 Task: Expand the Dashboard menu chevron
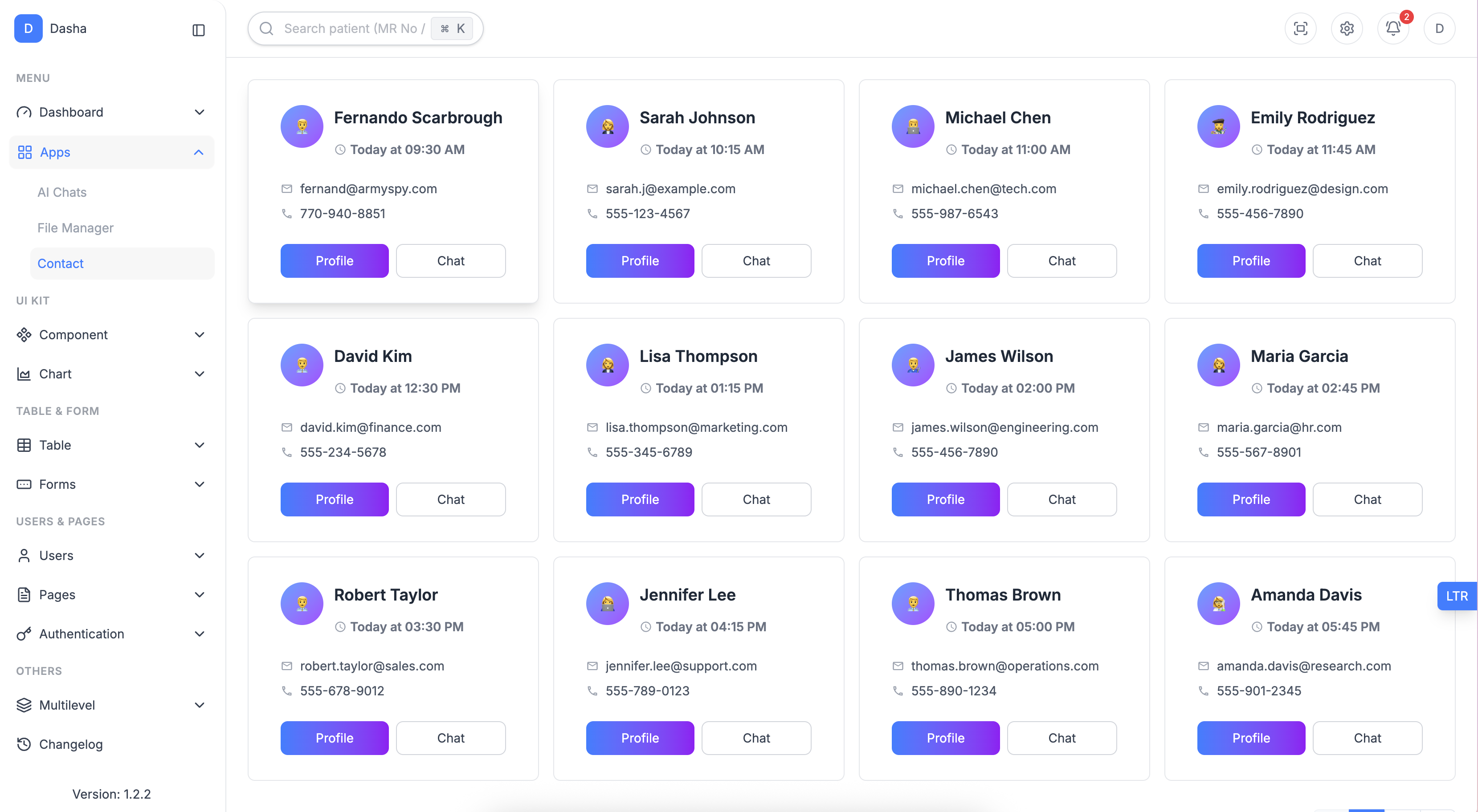tap(199, 112)
